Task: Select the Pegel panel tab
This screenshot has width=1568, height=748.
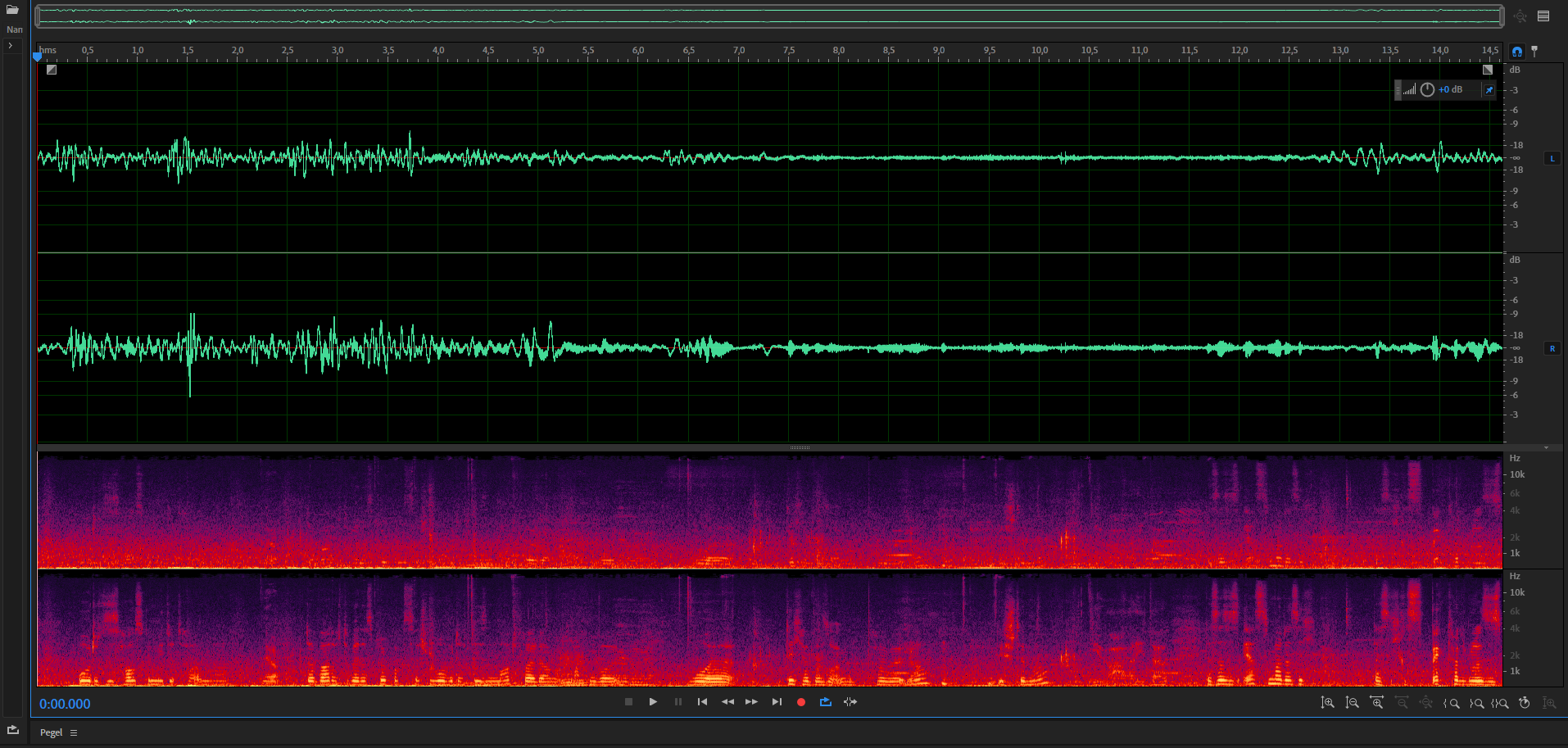Action: 51,732
